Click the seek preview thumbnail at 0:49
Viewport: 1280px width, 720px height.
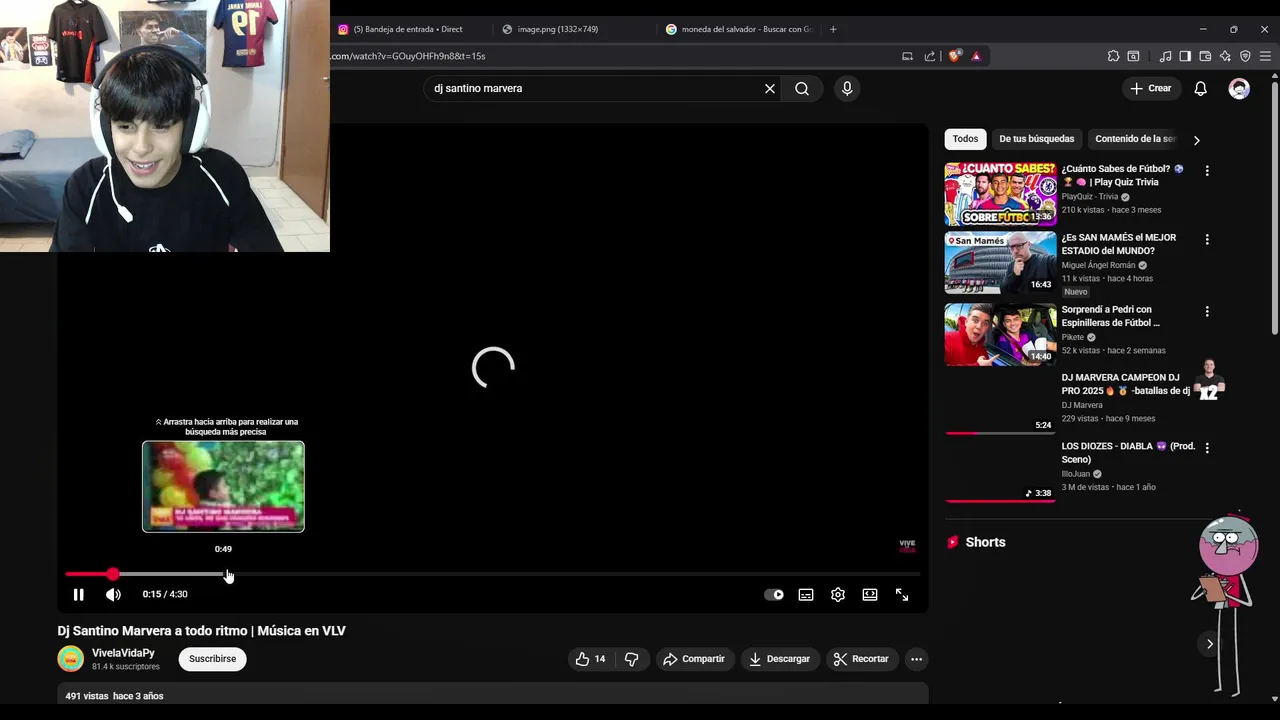tap(223, 486)
